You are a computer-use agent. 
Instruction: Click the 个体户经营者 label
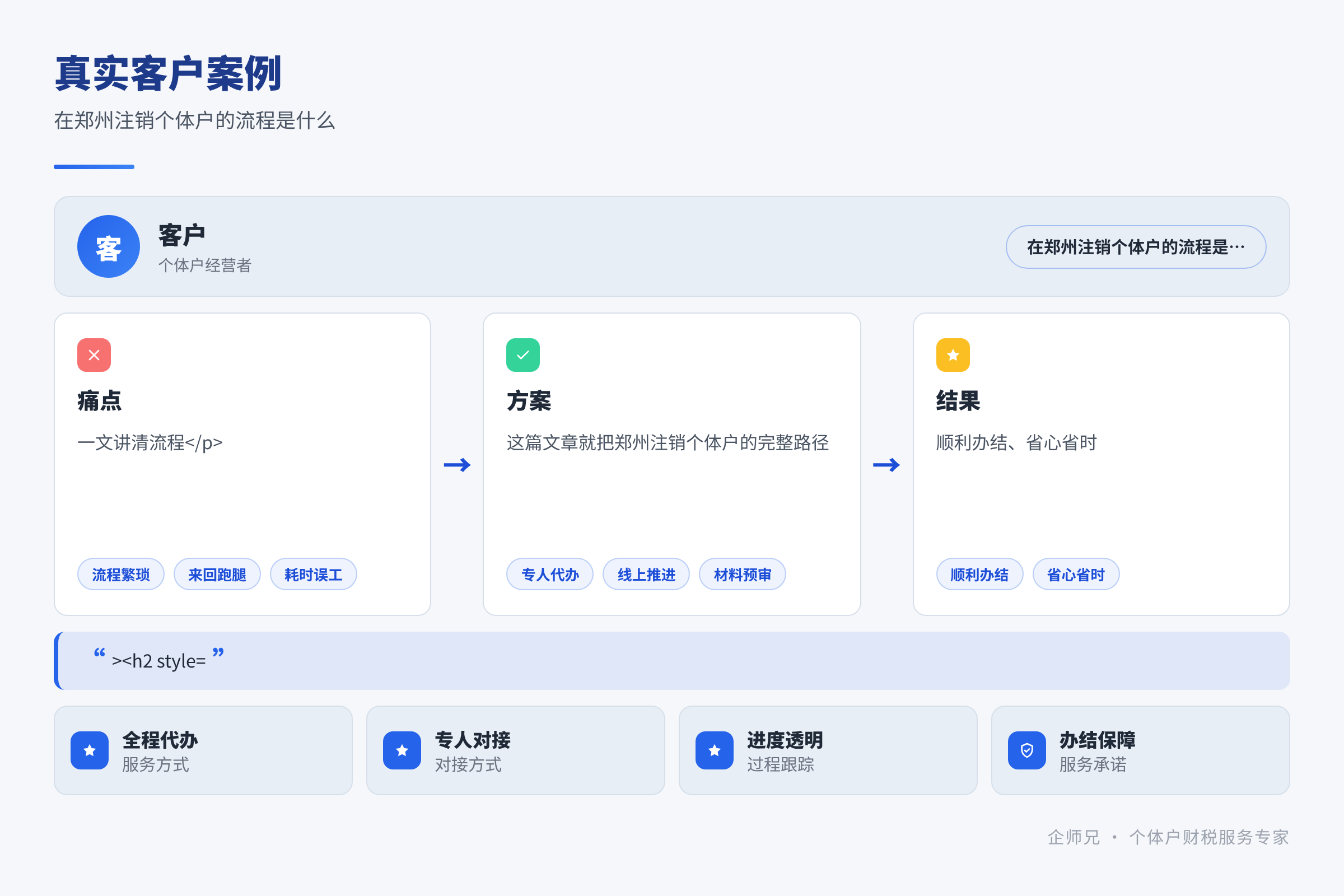(204, 265)
